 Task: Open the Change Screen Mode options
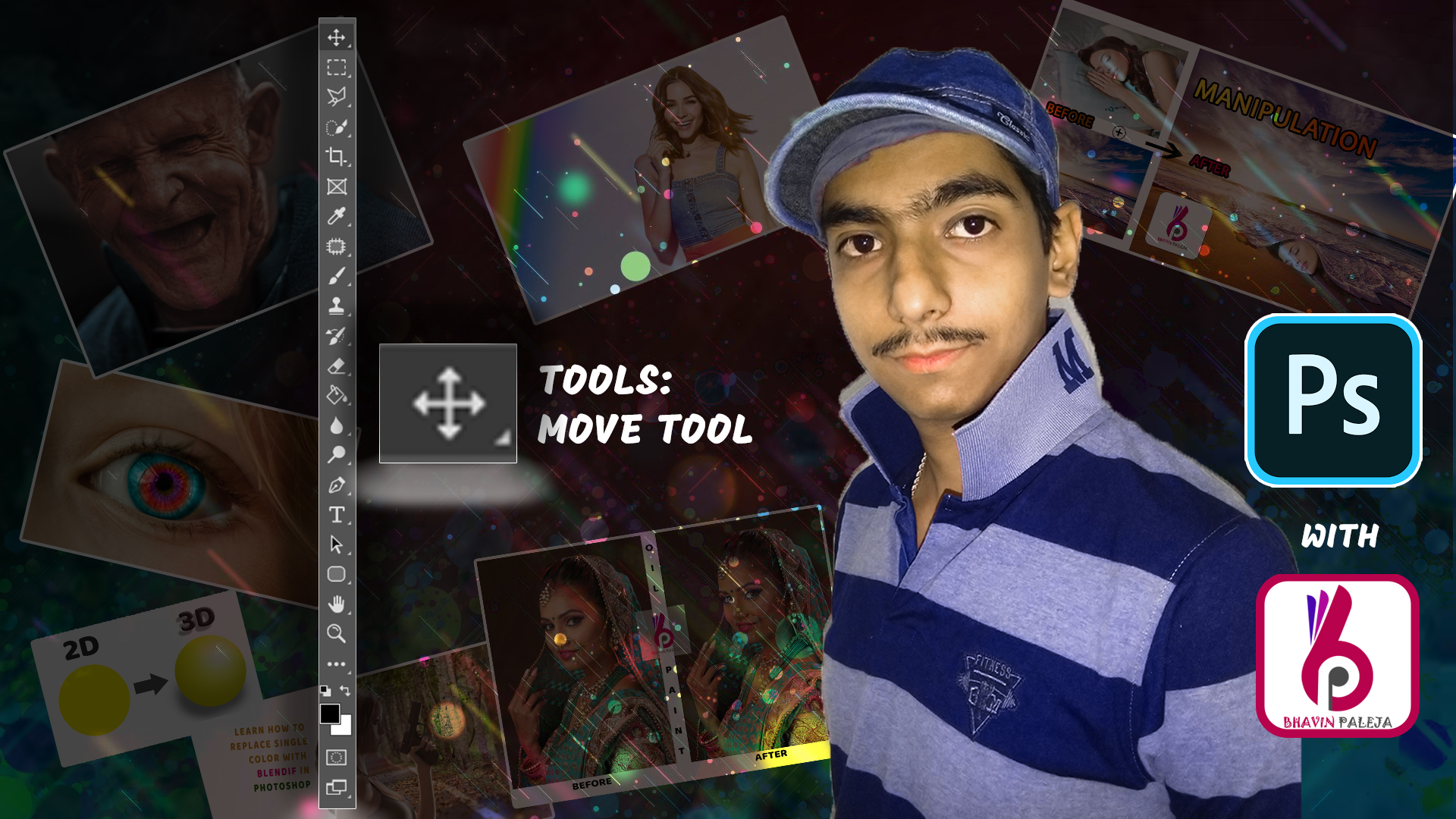point(337,787)
